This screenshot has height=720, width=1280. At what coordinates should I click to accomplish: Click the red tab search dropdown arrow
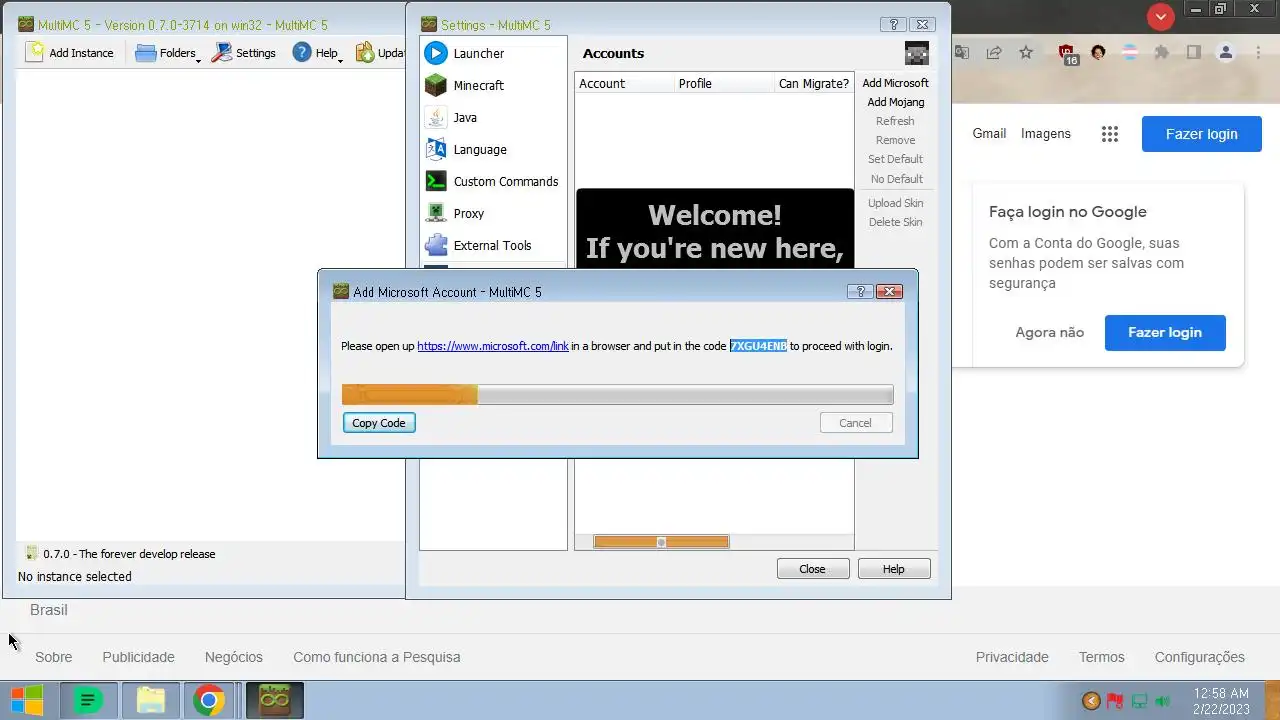(1161, 17)
